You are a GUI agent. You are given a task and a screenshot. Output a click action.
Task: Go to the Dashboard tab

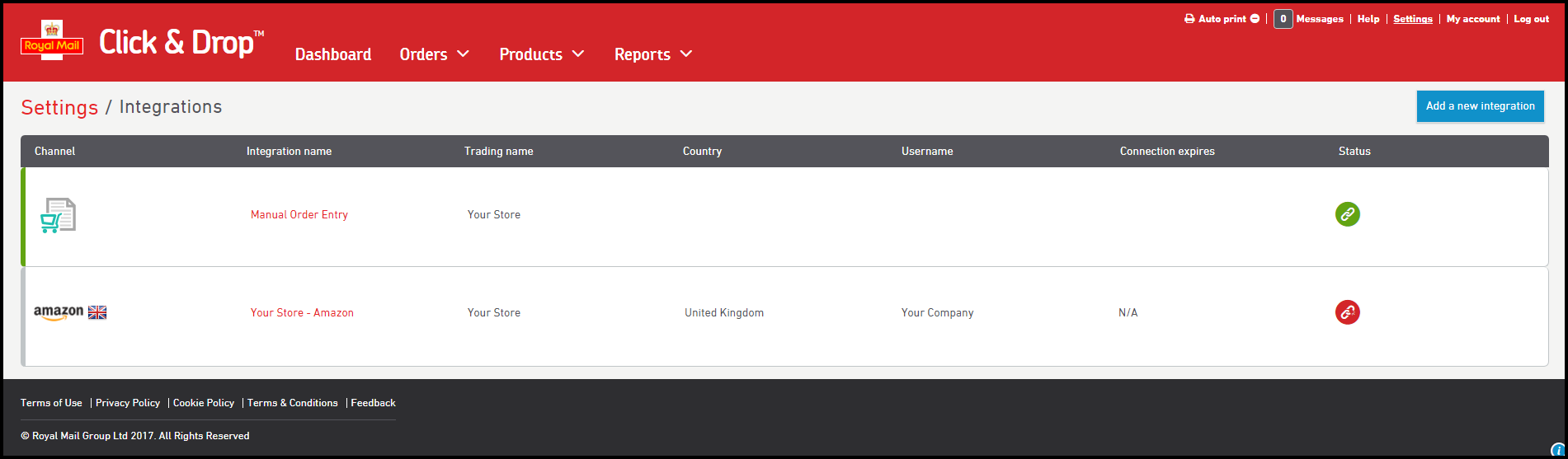[333, 54]
